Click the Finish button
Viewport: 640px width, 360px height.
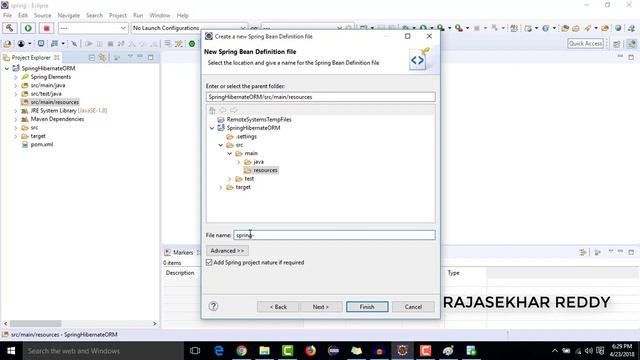point(367,307)
